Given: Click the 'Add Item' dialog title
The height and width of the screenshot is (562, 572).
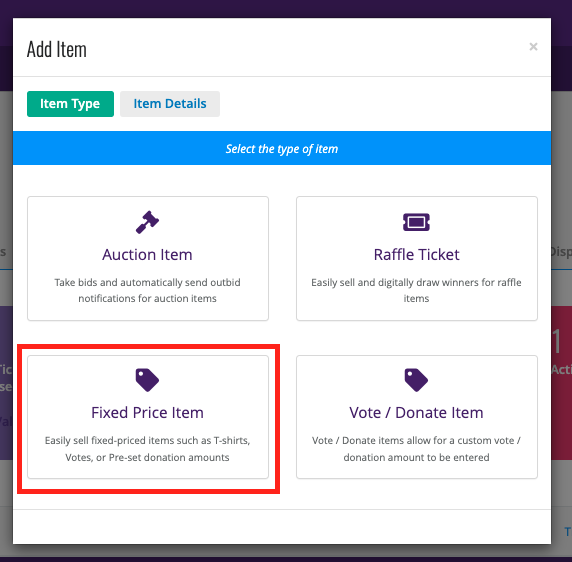Looking at the screenshot, I should point(57,50).
